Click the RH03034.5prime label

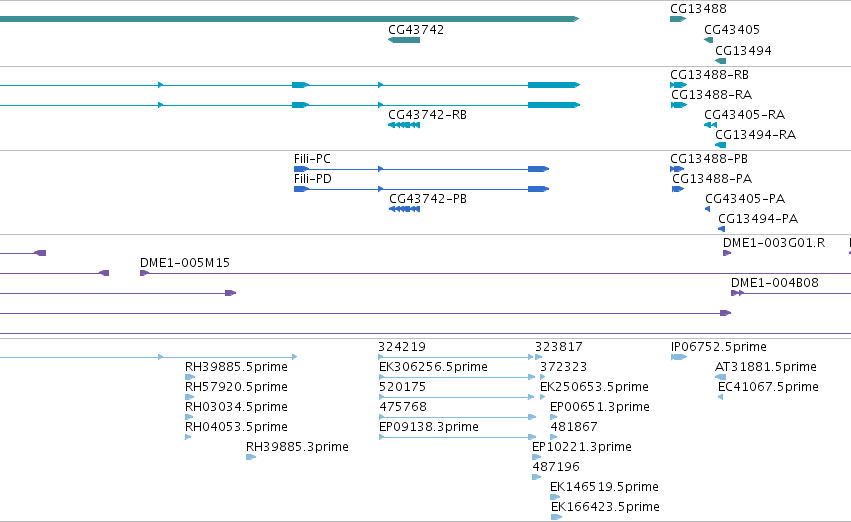point(236,408)
